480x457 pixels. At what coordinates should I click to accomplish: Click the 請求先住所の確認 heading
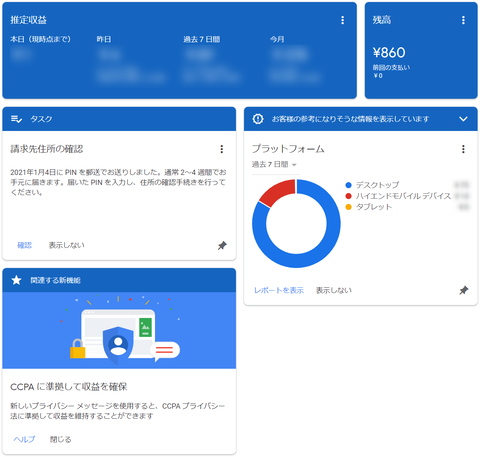[x=47, y=149]
